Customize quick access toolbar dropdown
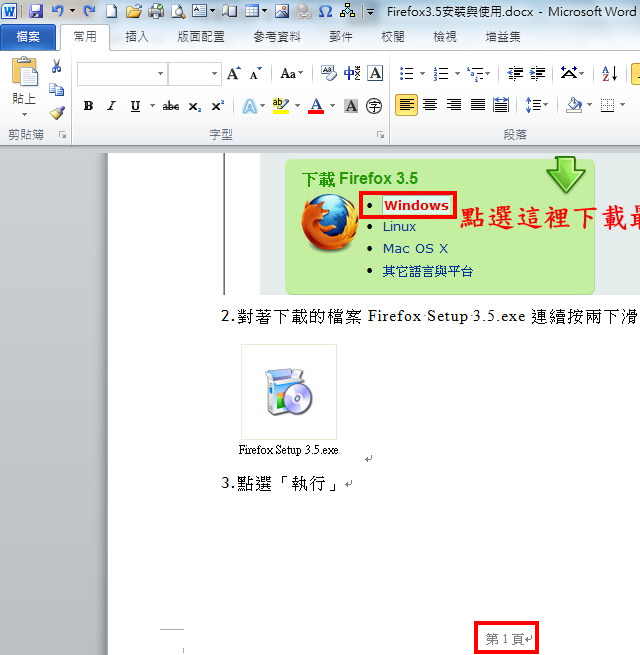The height and width of the screenshot is (655, 640). (370, 12)
